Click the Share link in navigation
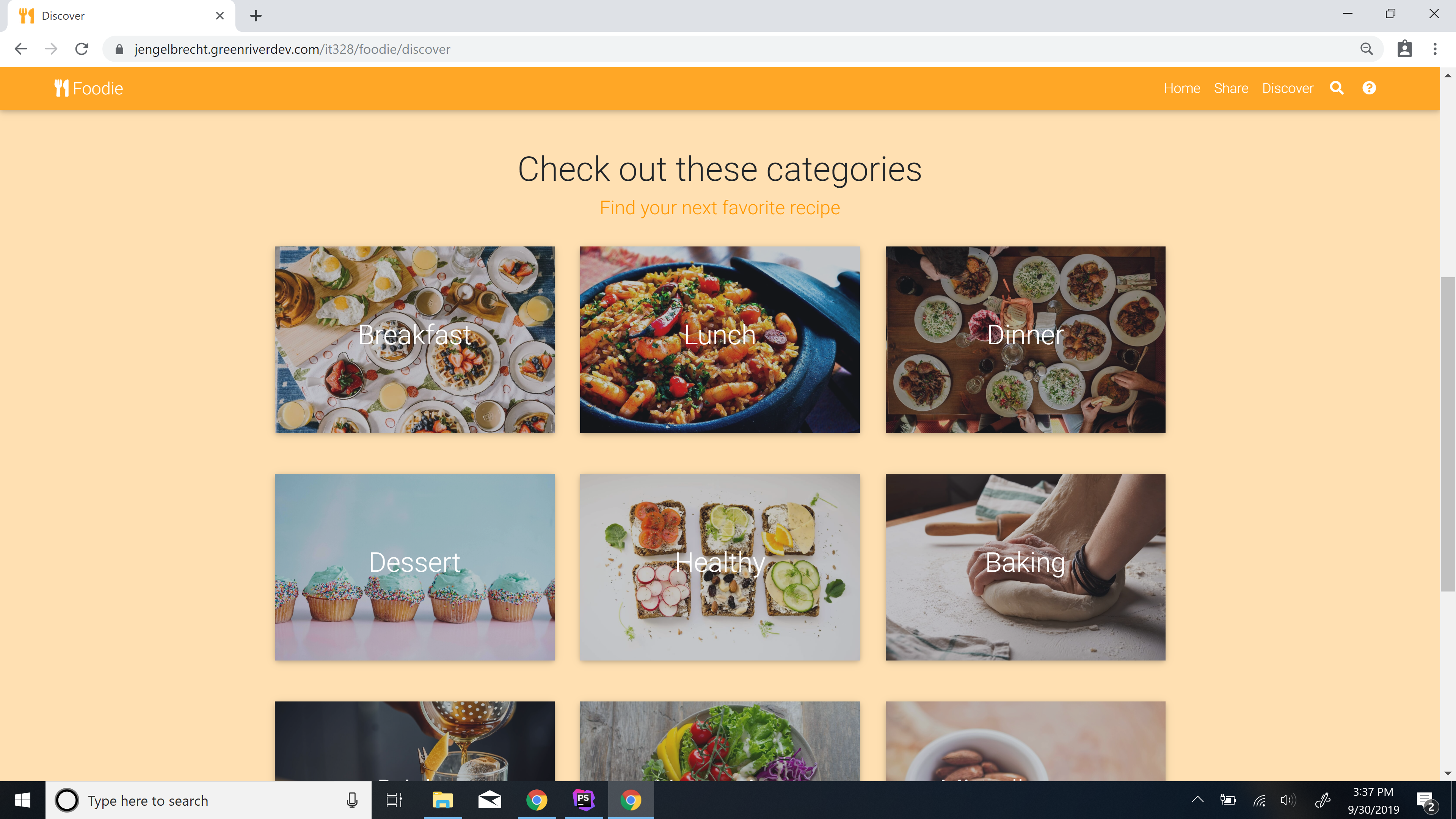1456x819 pixels. pyautogui.click(x=1231, y=88)
